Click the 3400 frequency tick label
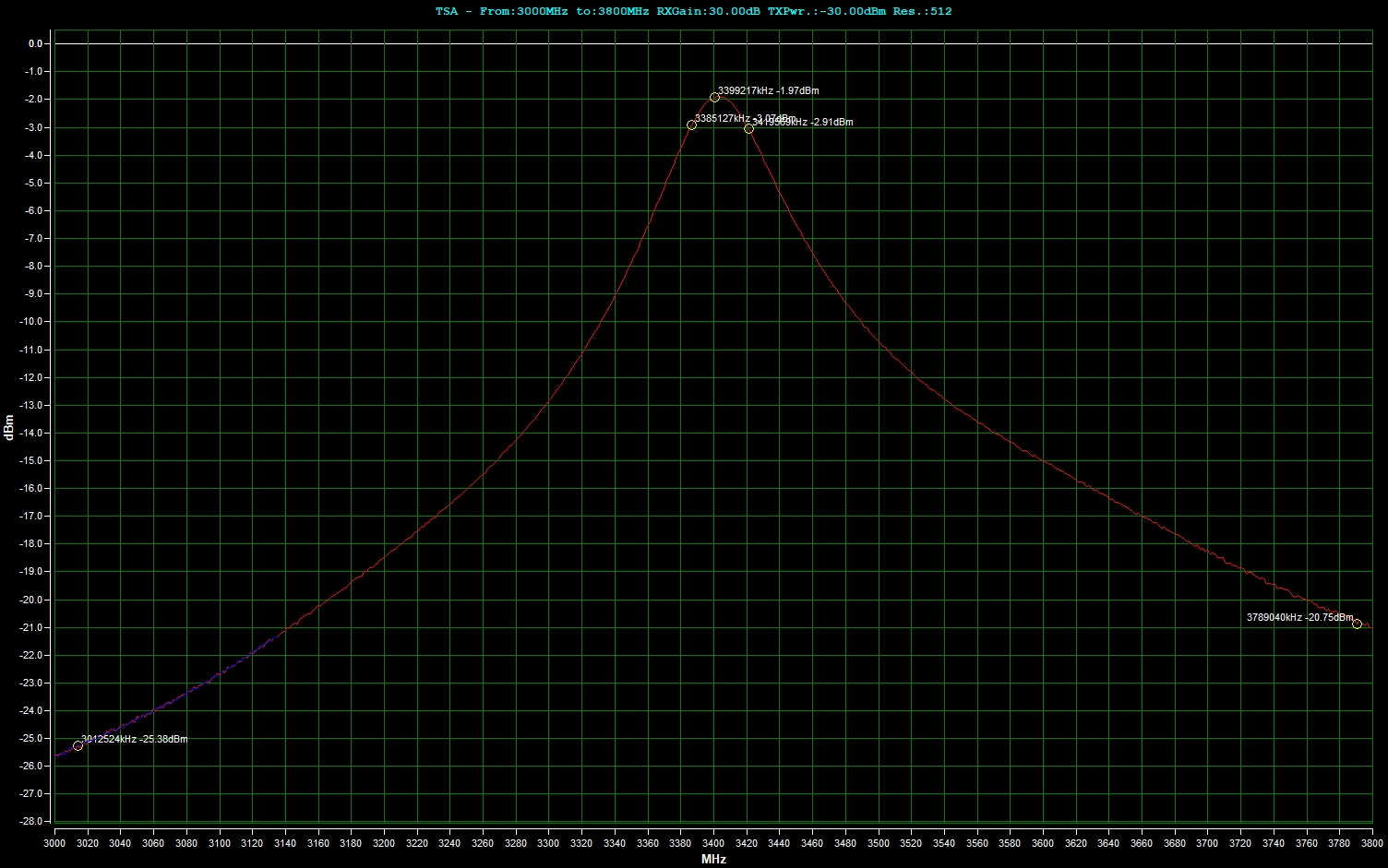1388x868 pixels. (x=713, y=842)
